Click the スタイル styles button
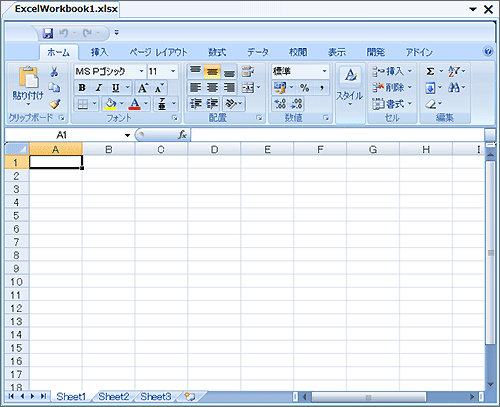The height and width of the screenshot is (407, 500). tap(350, 86)
